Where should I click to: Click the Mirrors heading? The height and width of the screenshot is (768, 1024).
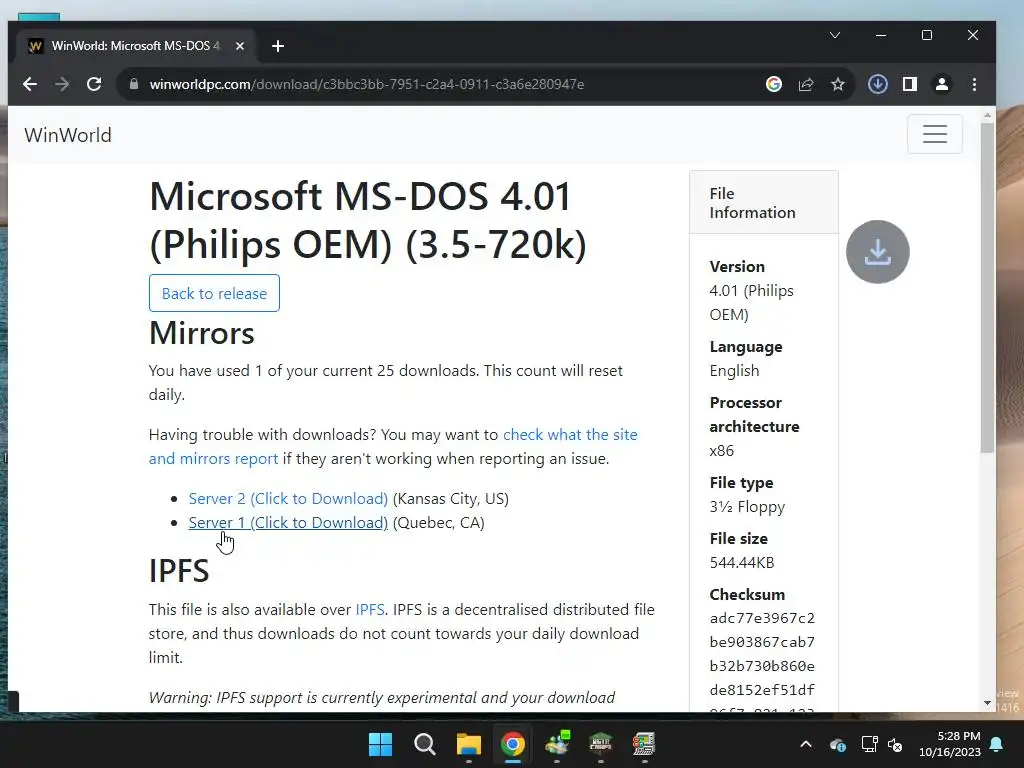[202, 333]
